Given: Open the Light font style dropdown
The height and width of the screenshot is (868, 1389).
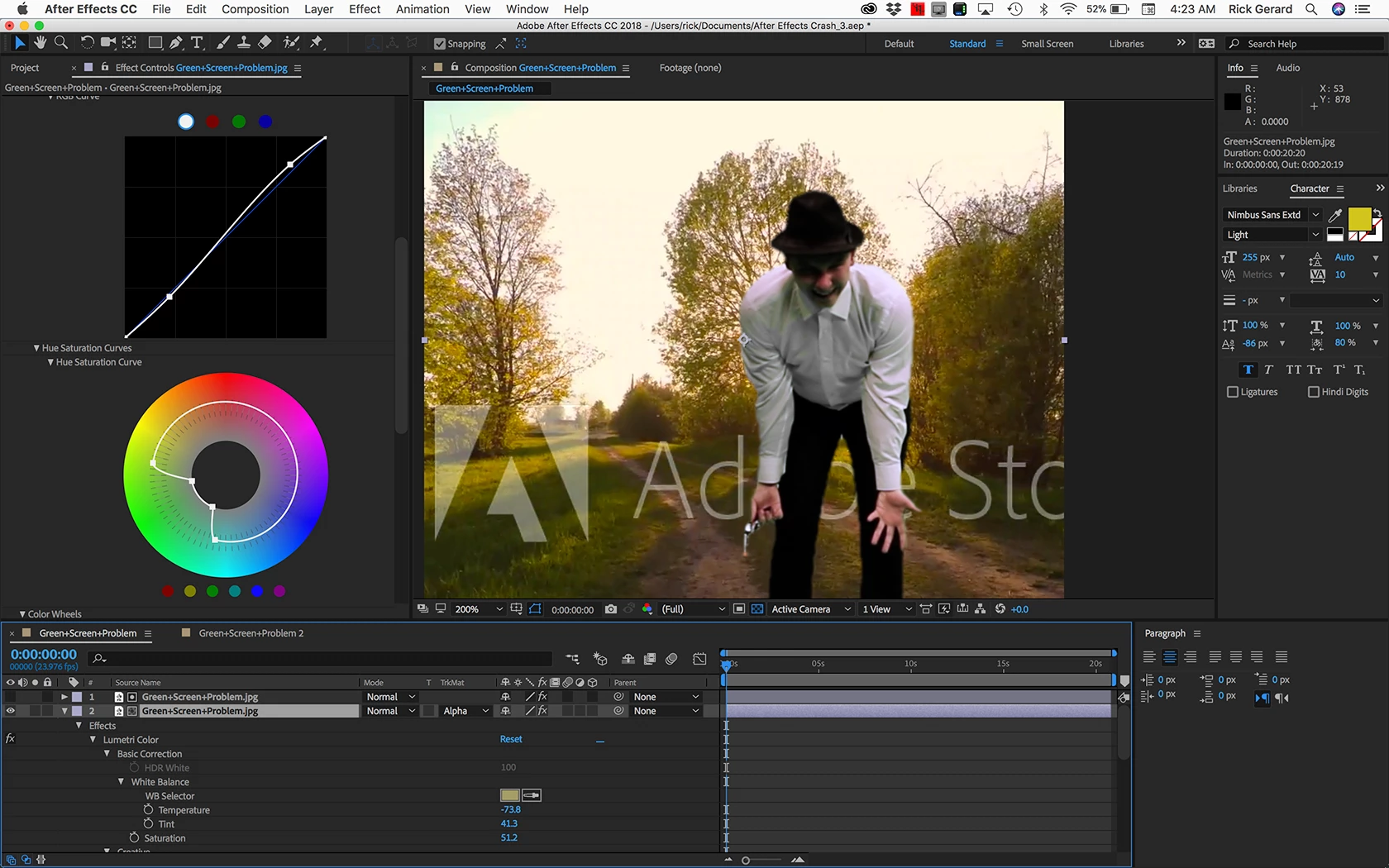Looking at the screenshot, I should [1272, 235].
